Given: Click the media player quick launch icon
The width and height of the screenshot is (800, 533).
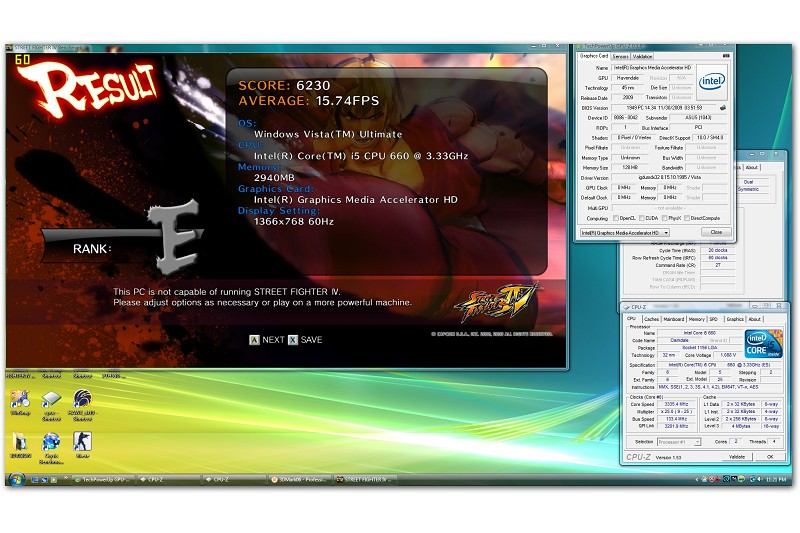Looking at the screenshot, I should [53, 480].
